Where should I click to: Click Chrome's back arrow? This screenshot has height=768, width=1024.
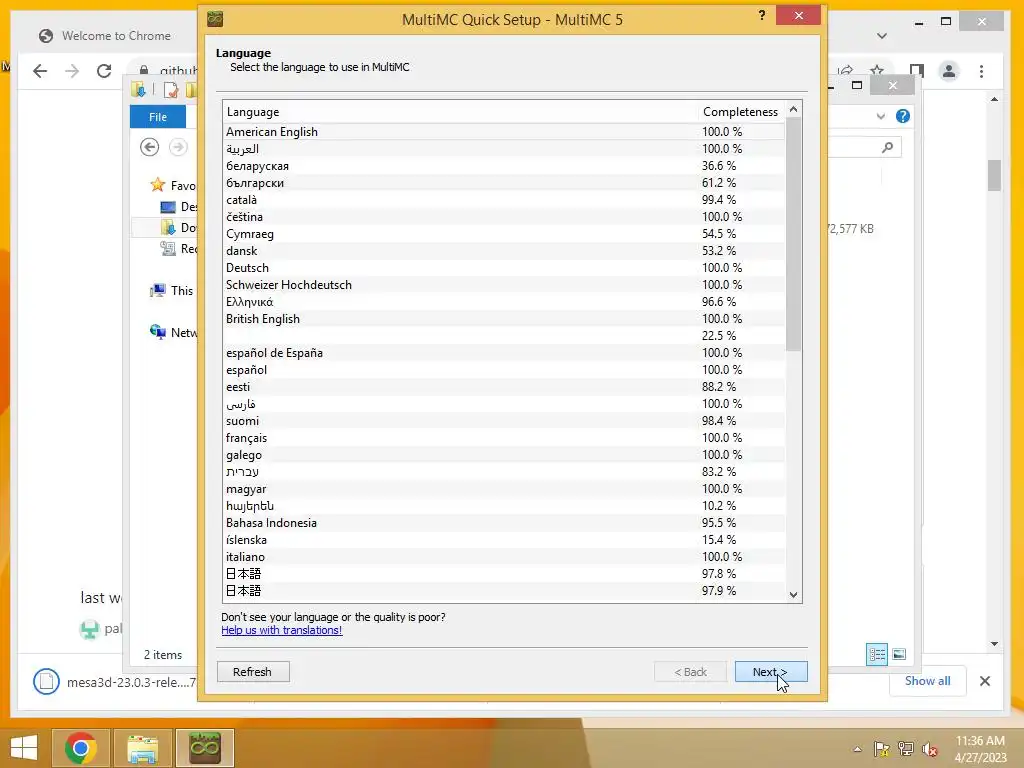(40, 71)
